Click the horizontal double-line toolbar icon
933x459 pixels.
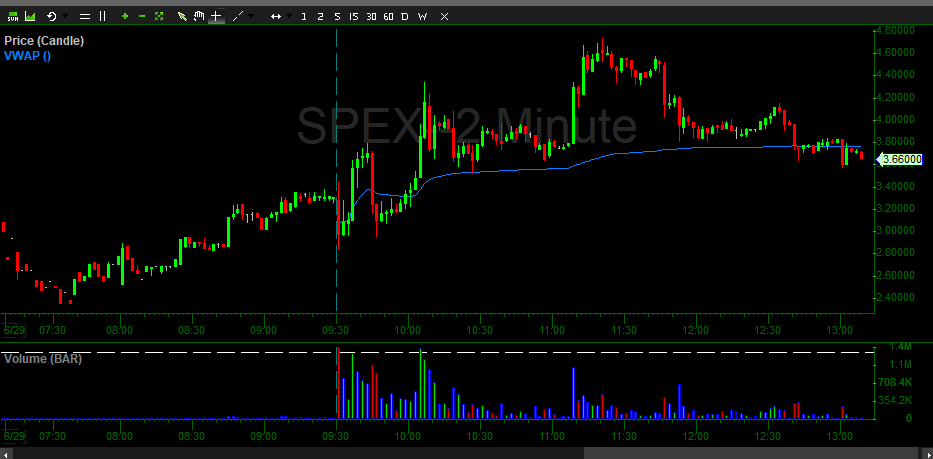(85, 17)
